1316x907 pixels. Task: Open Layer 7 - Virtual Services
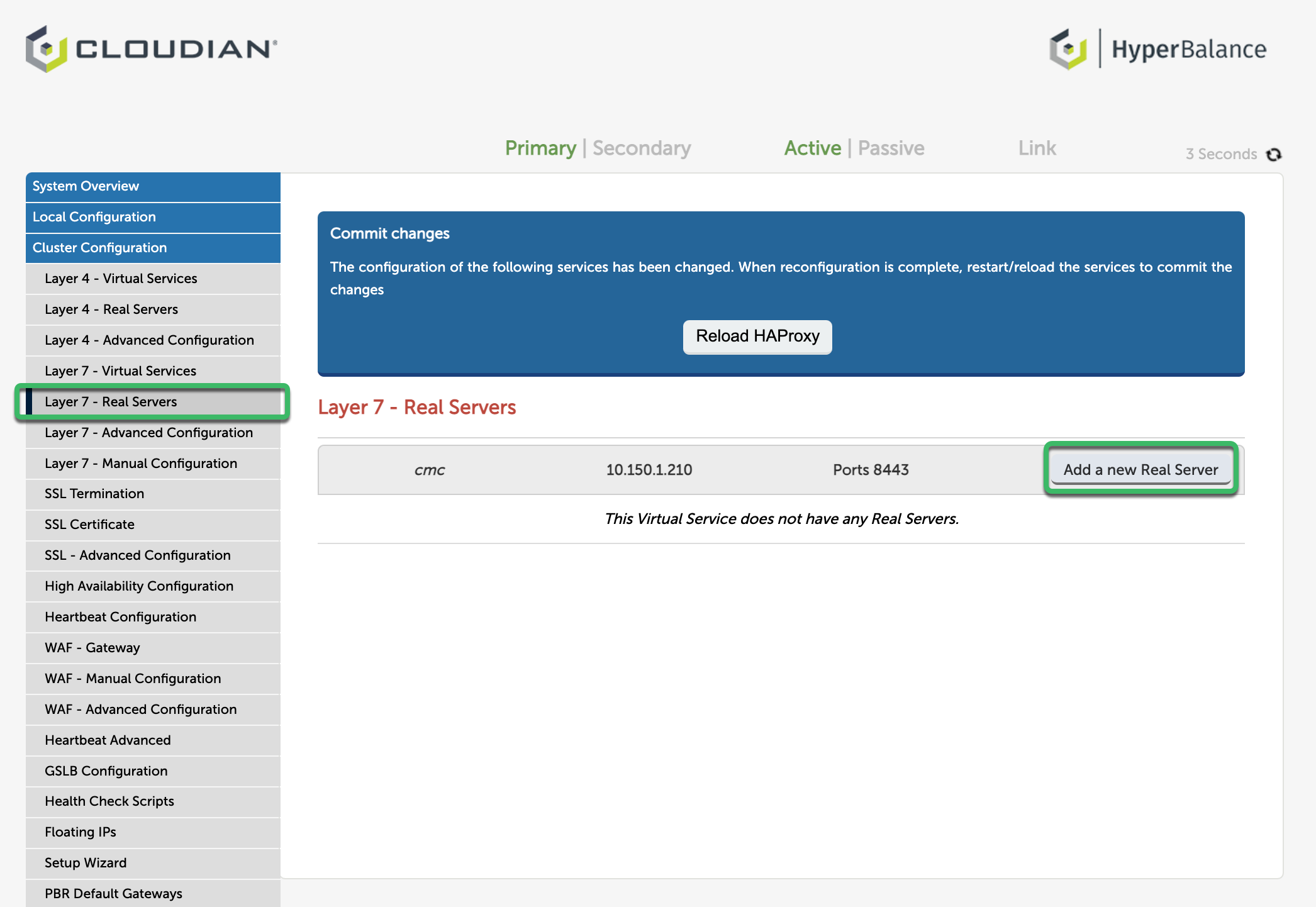tap(153, 371)
